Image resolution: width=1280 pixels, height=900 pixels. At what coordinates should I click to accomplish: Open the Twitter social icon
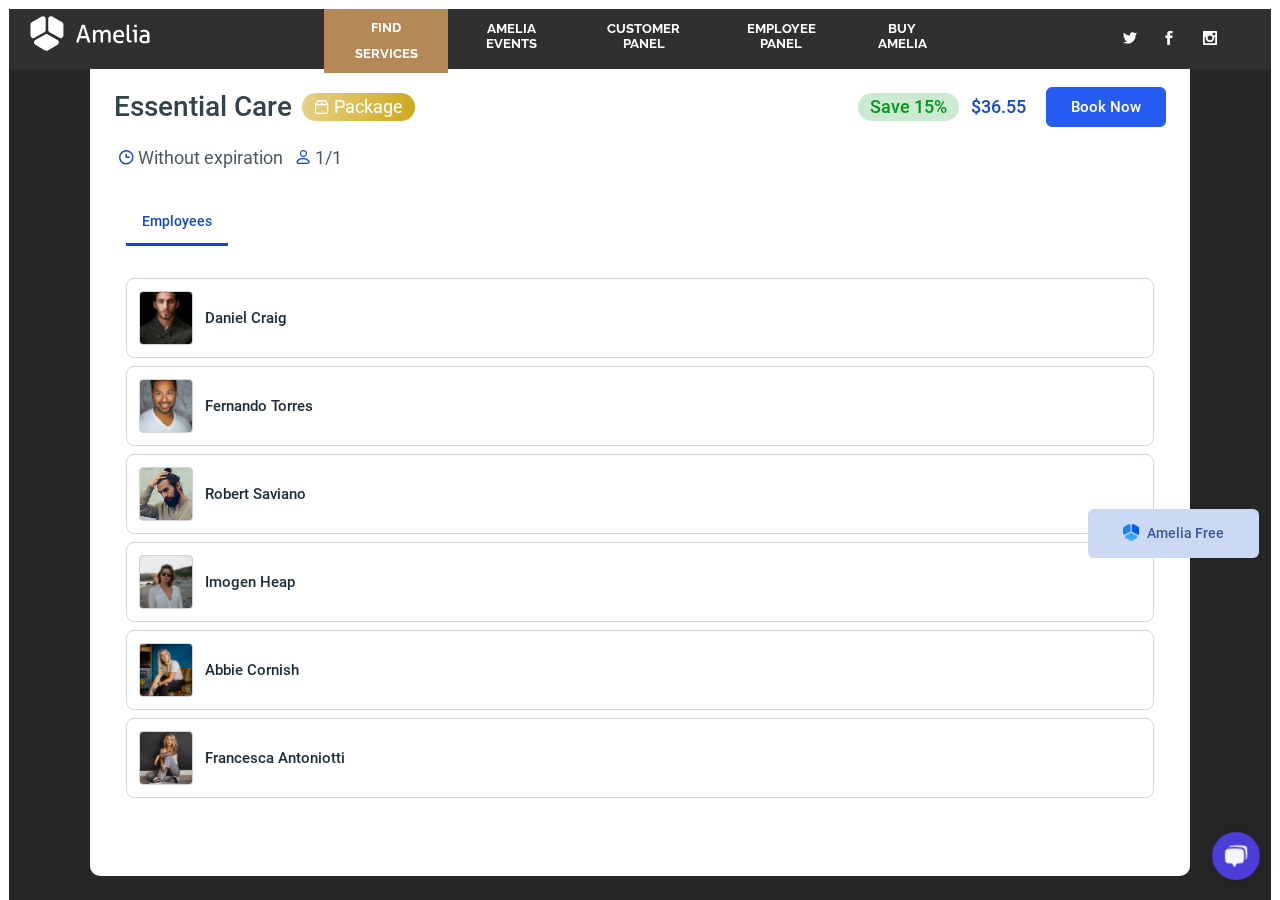point(1130,38)
